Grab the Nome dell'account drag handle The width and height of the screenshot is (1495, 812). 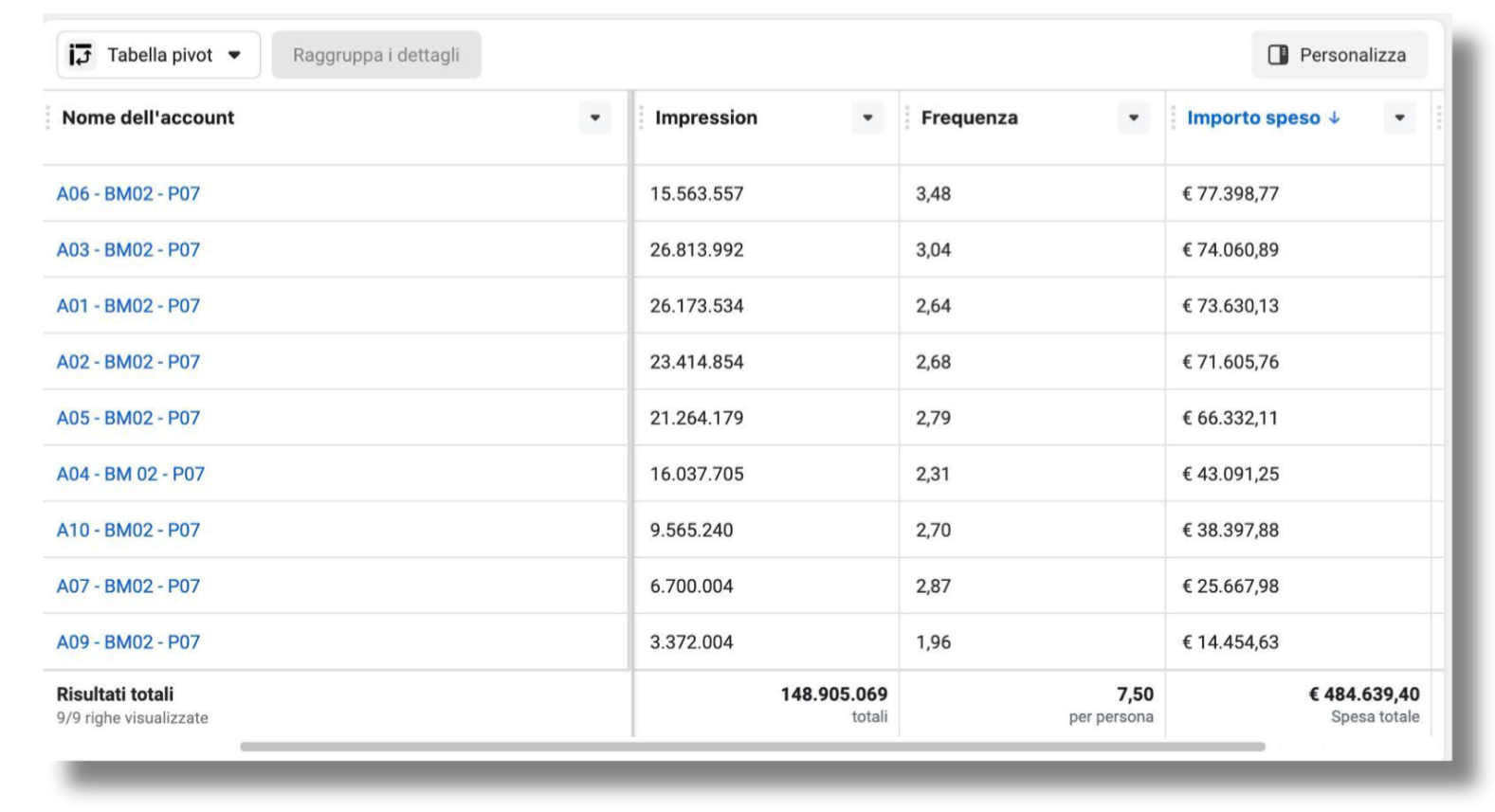click(47, 117)
